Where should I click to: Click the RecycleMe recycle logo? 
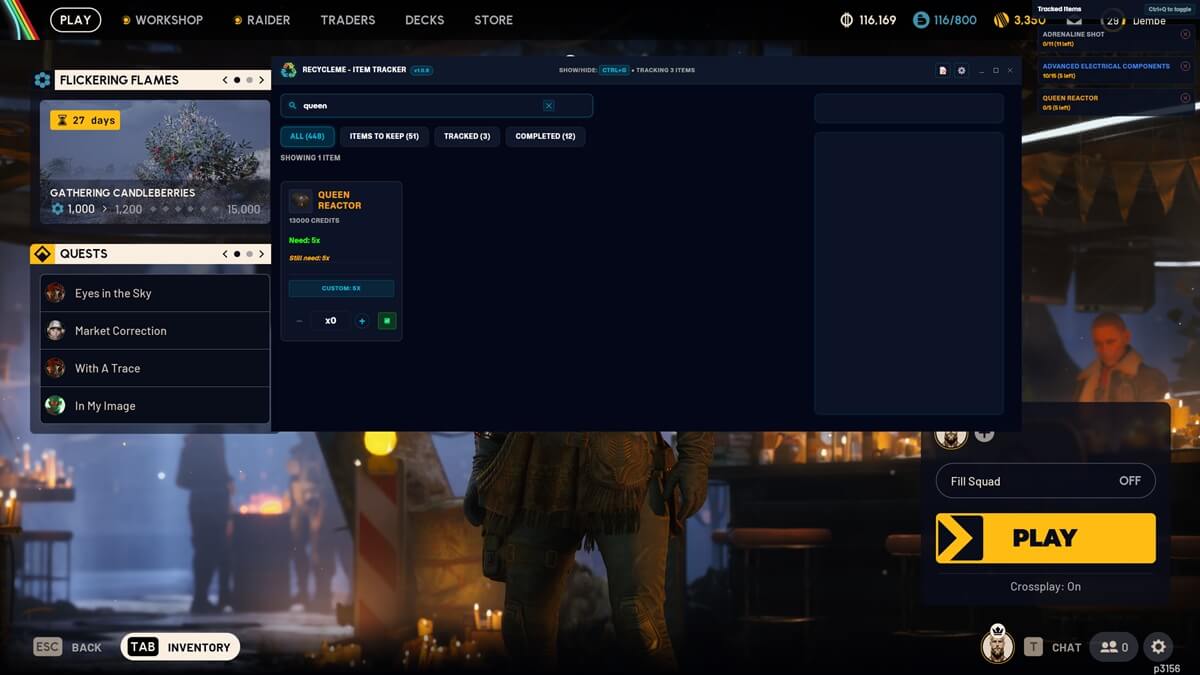[289, 70]
